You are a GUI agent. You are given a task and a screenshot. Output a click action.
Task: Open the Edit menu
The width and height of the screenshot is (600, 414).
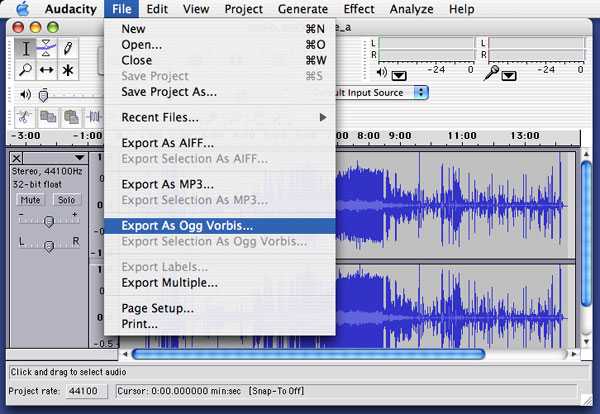157,9
